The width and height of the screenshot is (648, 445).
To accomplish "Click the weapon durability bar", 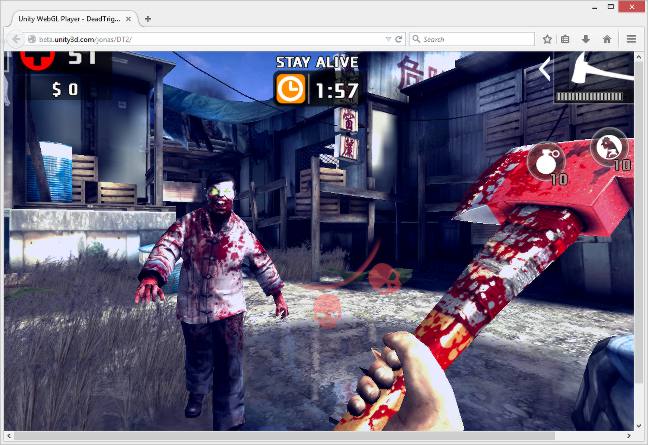I will pyautogui.click(x=589, y=97).
